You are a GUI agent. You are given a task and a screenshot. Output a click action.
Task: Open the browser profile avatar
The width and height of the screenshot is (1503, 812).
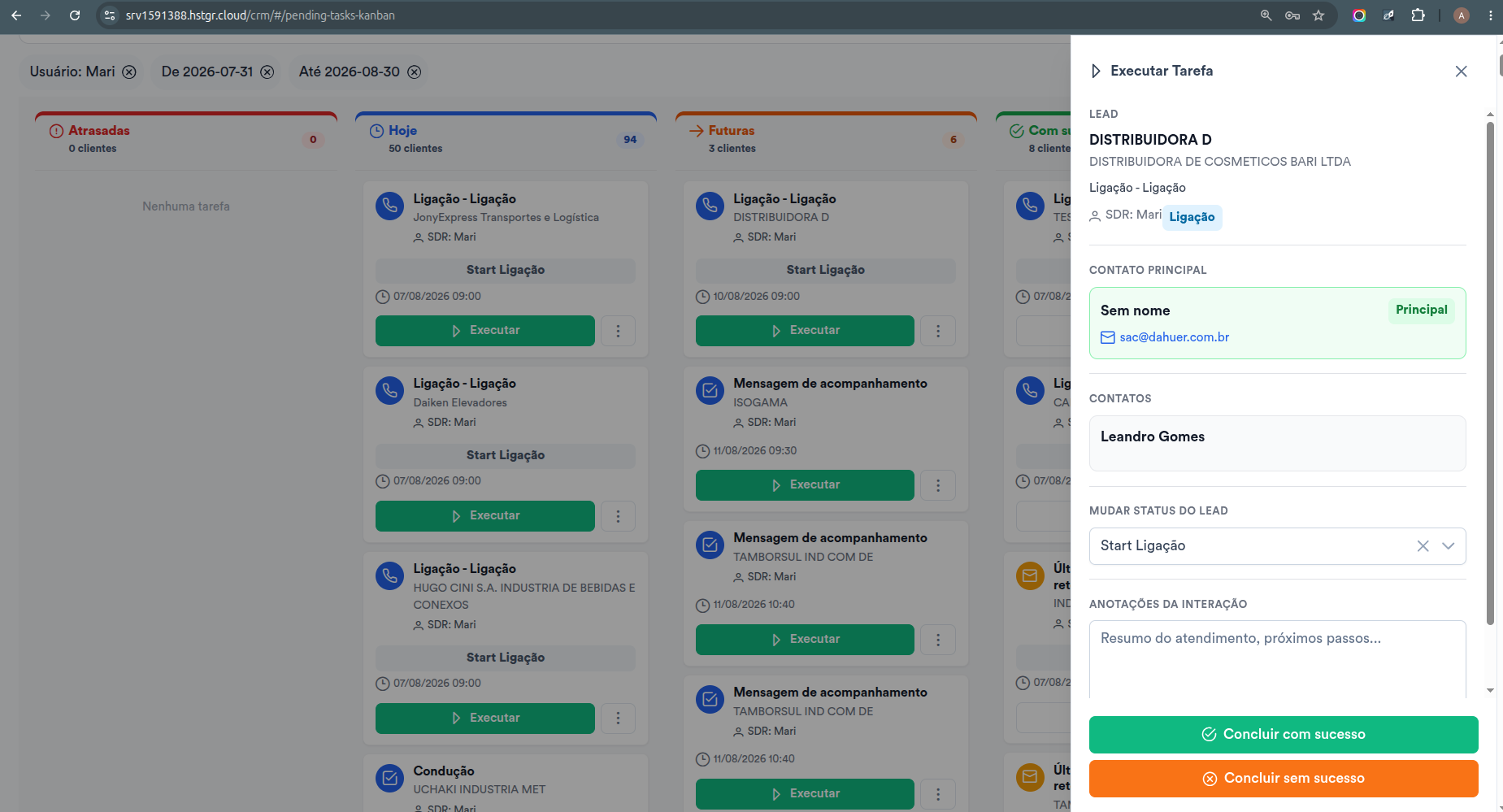pos(1461,15)
